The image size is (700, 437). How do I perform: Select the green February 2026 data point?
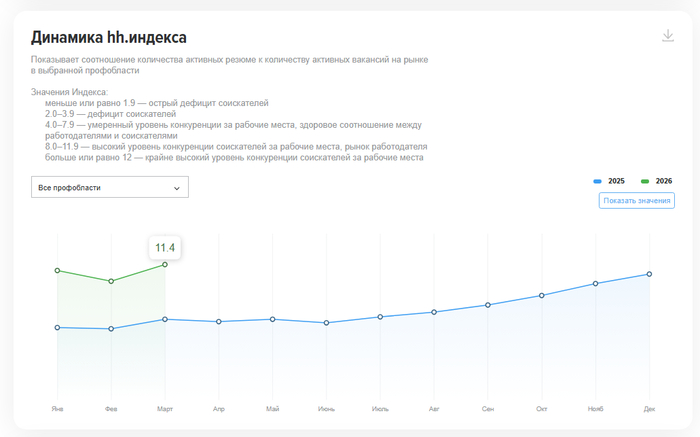click(111, 281)
